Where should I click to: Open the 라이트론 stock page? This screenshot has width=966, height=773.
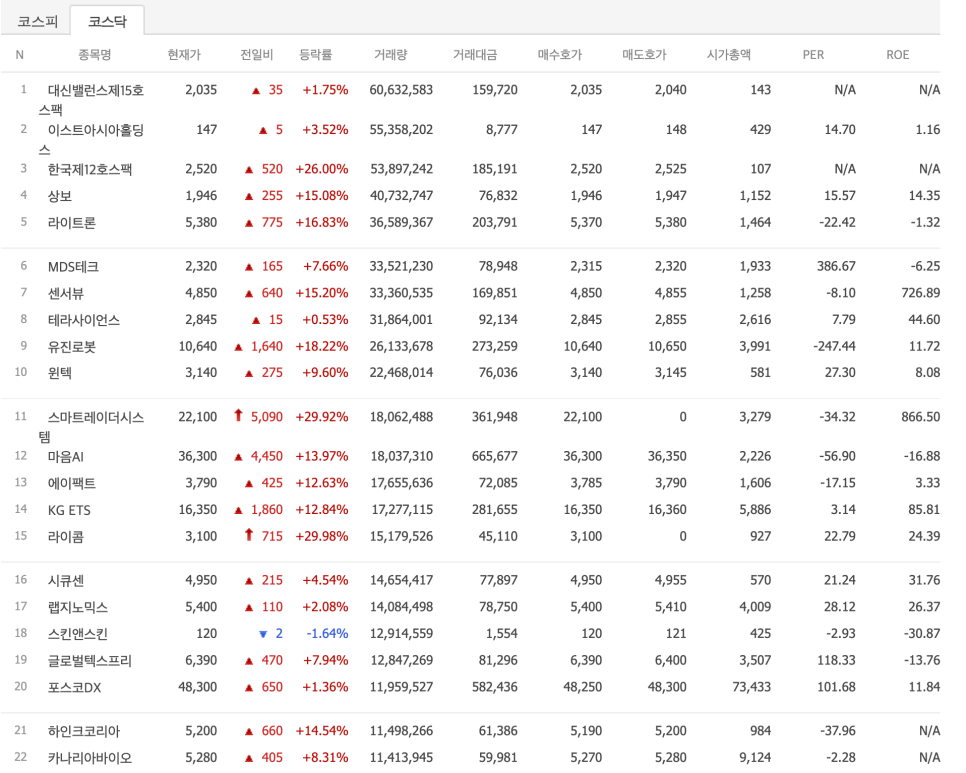(71, 222)
